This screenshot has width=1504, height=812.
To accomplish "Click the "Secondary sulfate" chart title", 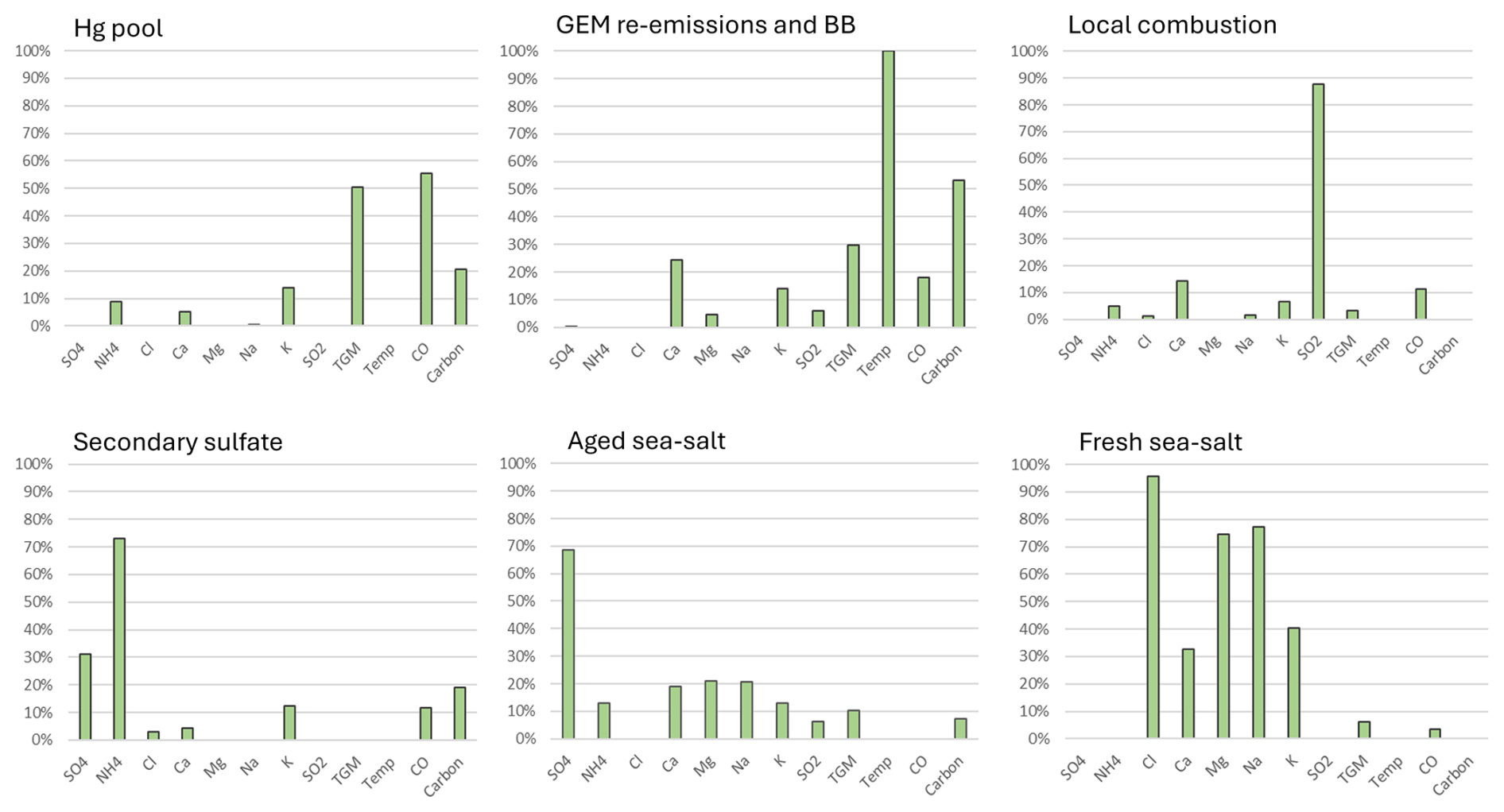I will (177, 441).
